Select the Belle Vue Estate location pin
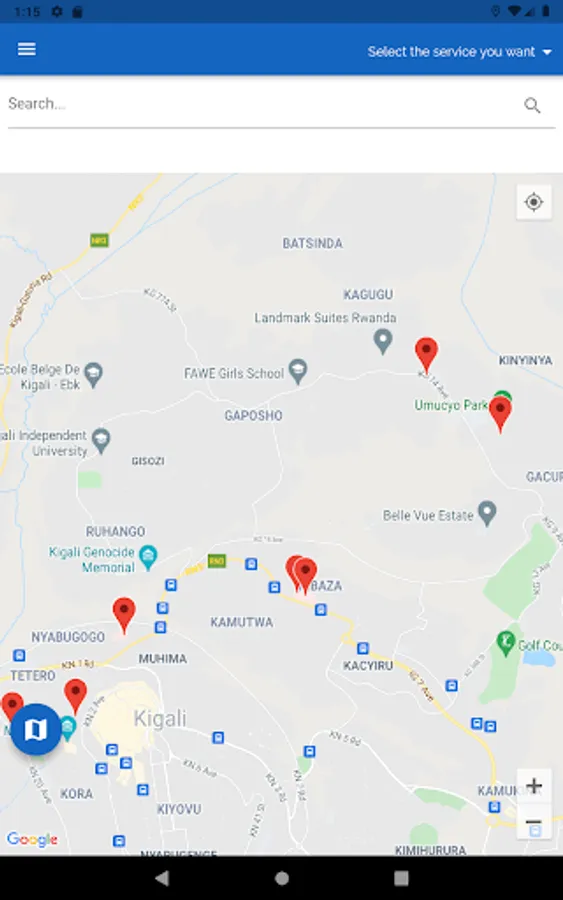Screen dimensions: 563x900 487,513
